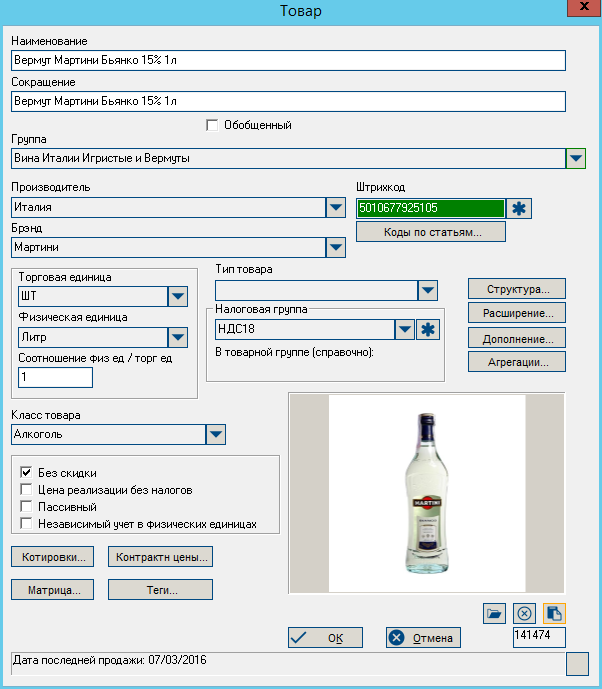Open the Производитель dropdown list

pos(336,207)
